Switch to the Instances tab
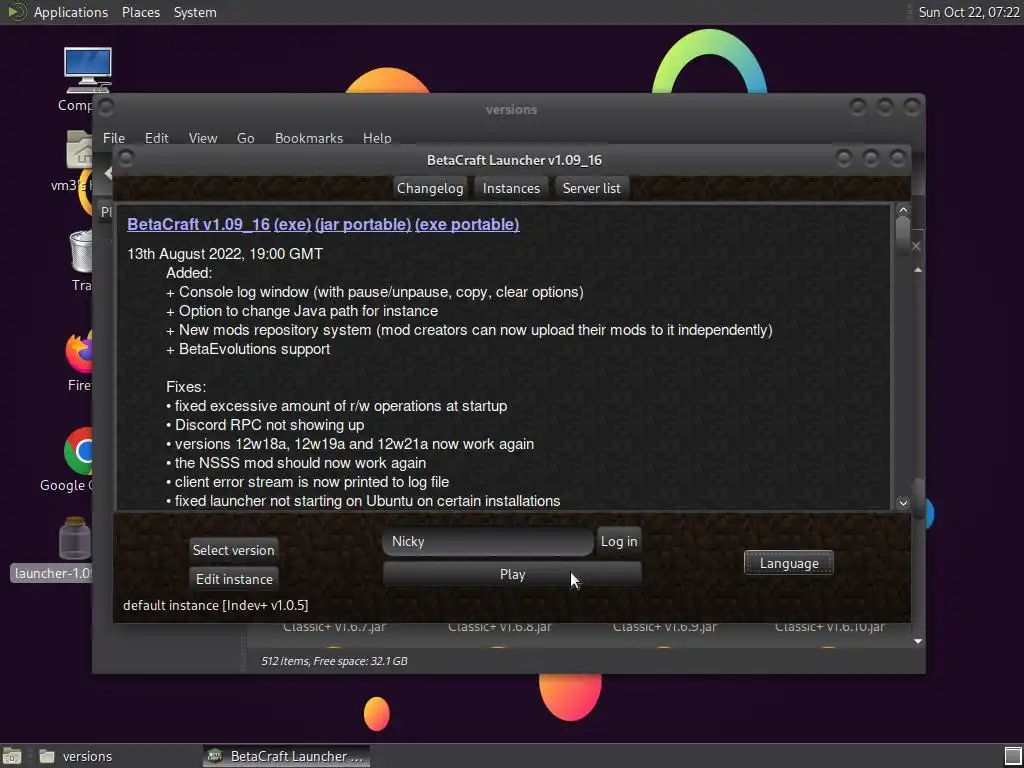Screen dimensions: 1024x768 [x=511, y=188]
